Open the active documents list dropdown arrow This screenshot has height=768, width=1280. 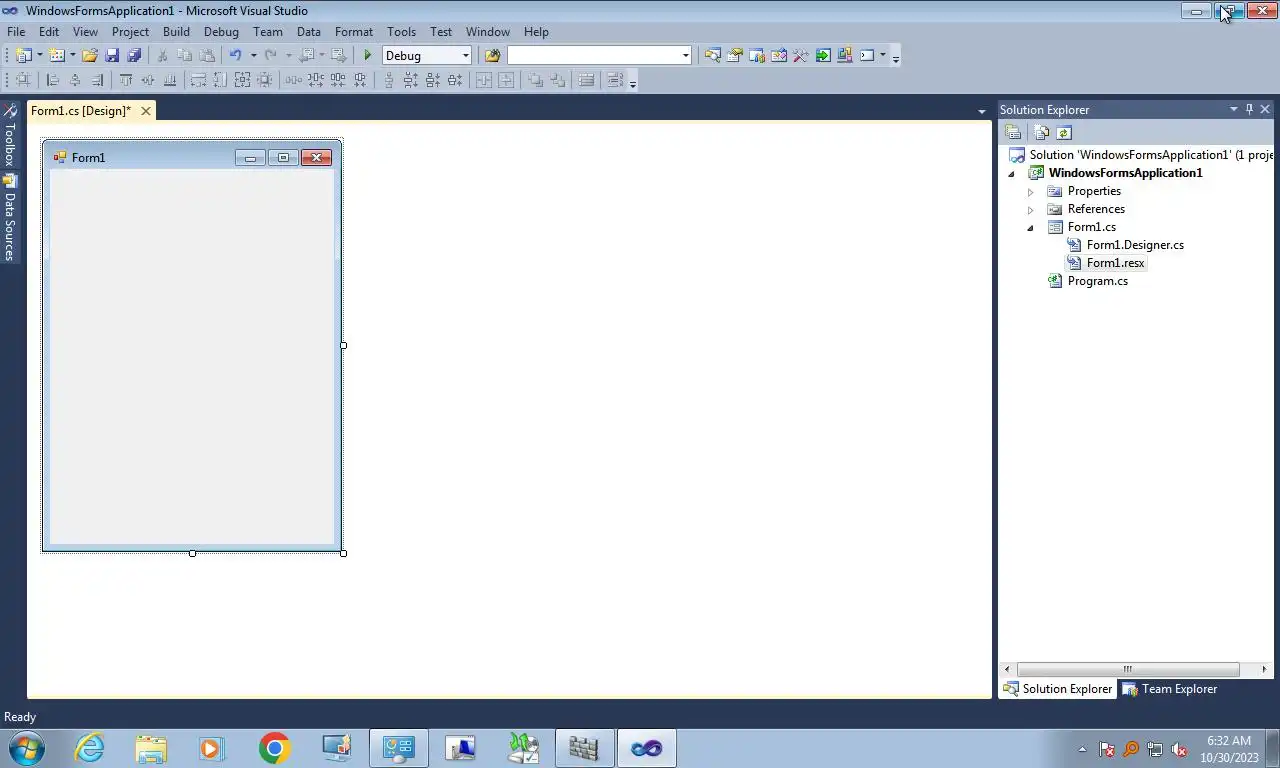click(x=981, y=111)
